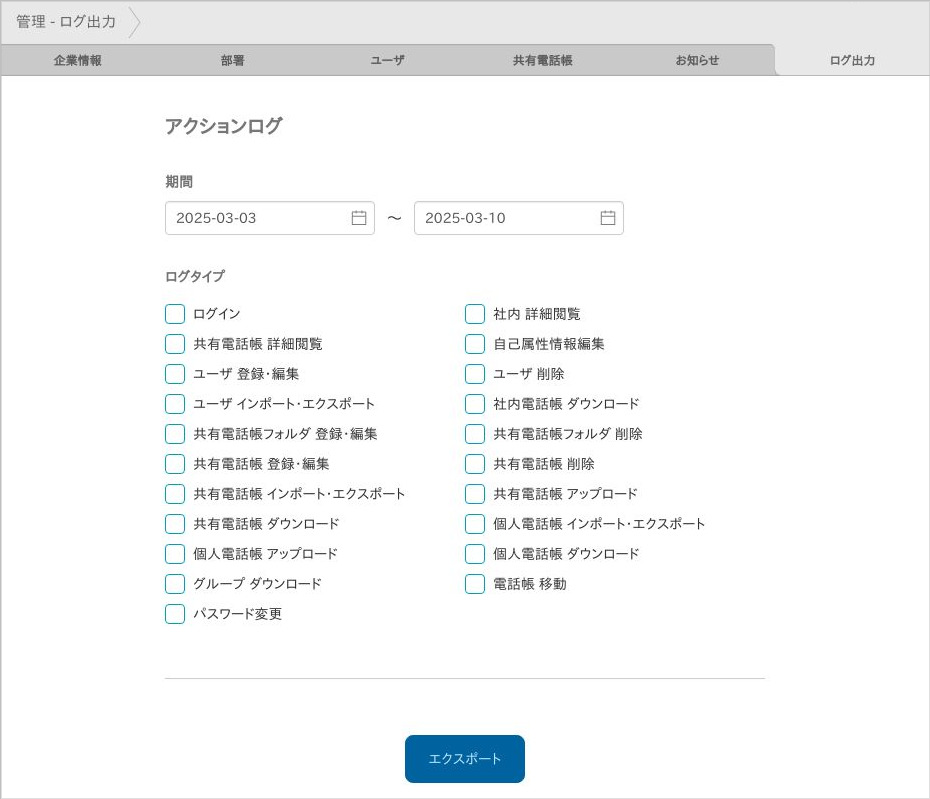This screenshot has height=799, width=930.
Task: Select 共有電話帳フォルダ 削除 checkbox
Action: [x=475, y=434]
